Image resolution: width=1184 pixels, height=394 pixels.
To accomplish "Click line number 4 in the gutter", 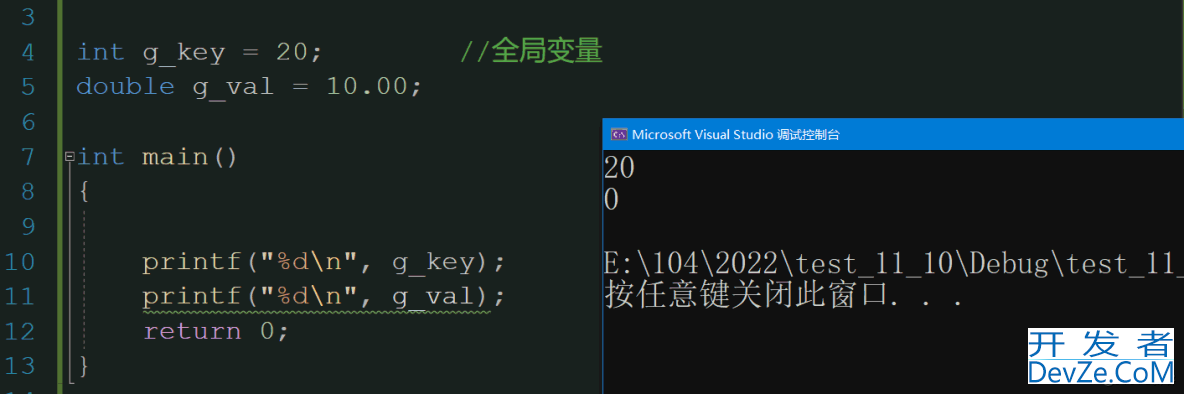I will tap(27, 52).
